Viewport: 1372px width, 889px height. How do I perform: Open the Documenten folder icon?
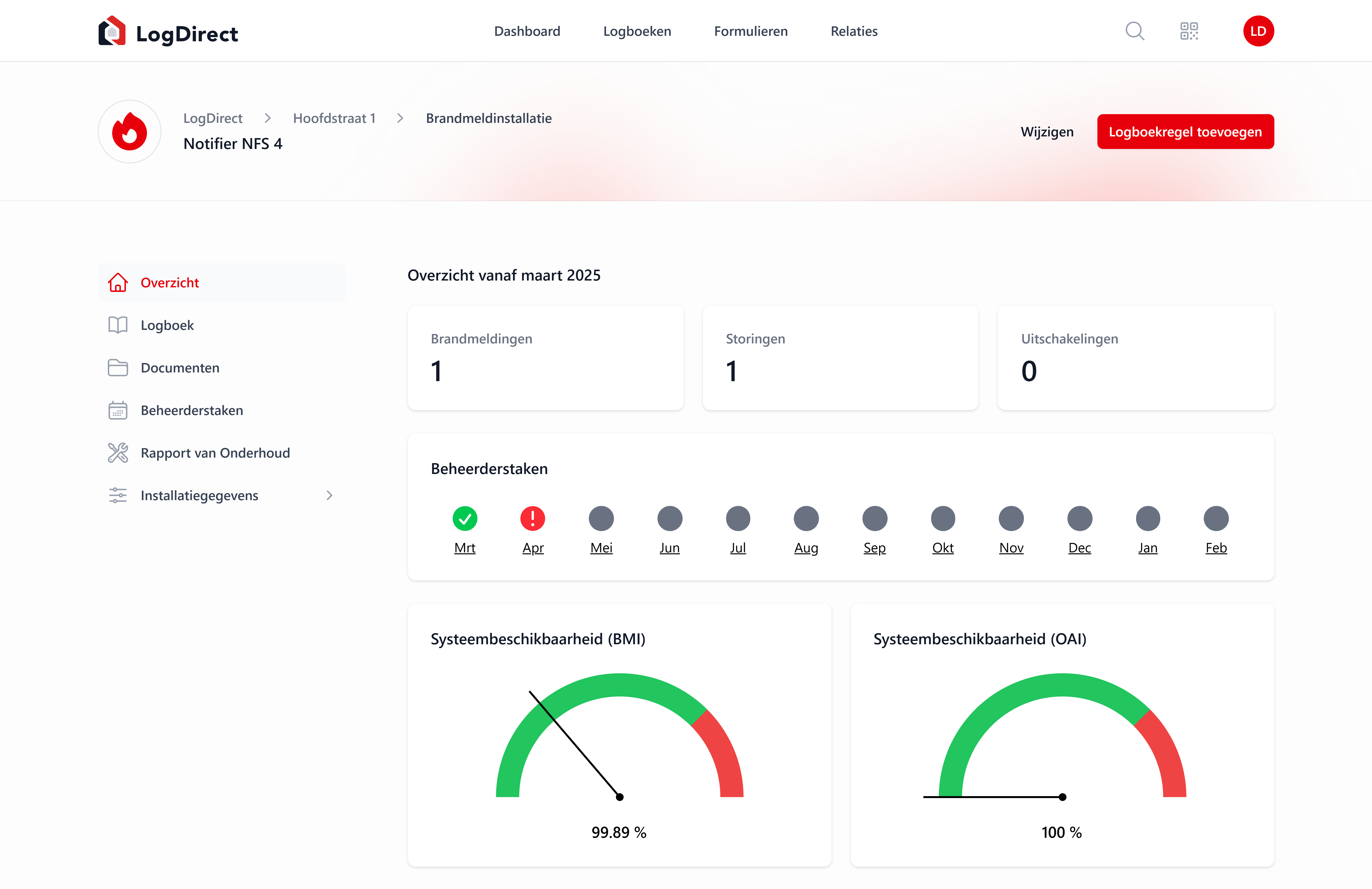click(x=118, y=368)
